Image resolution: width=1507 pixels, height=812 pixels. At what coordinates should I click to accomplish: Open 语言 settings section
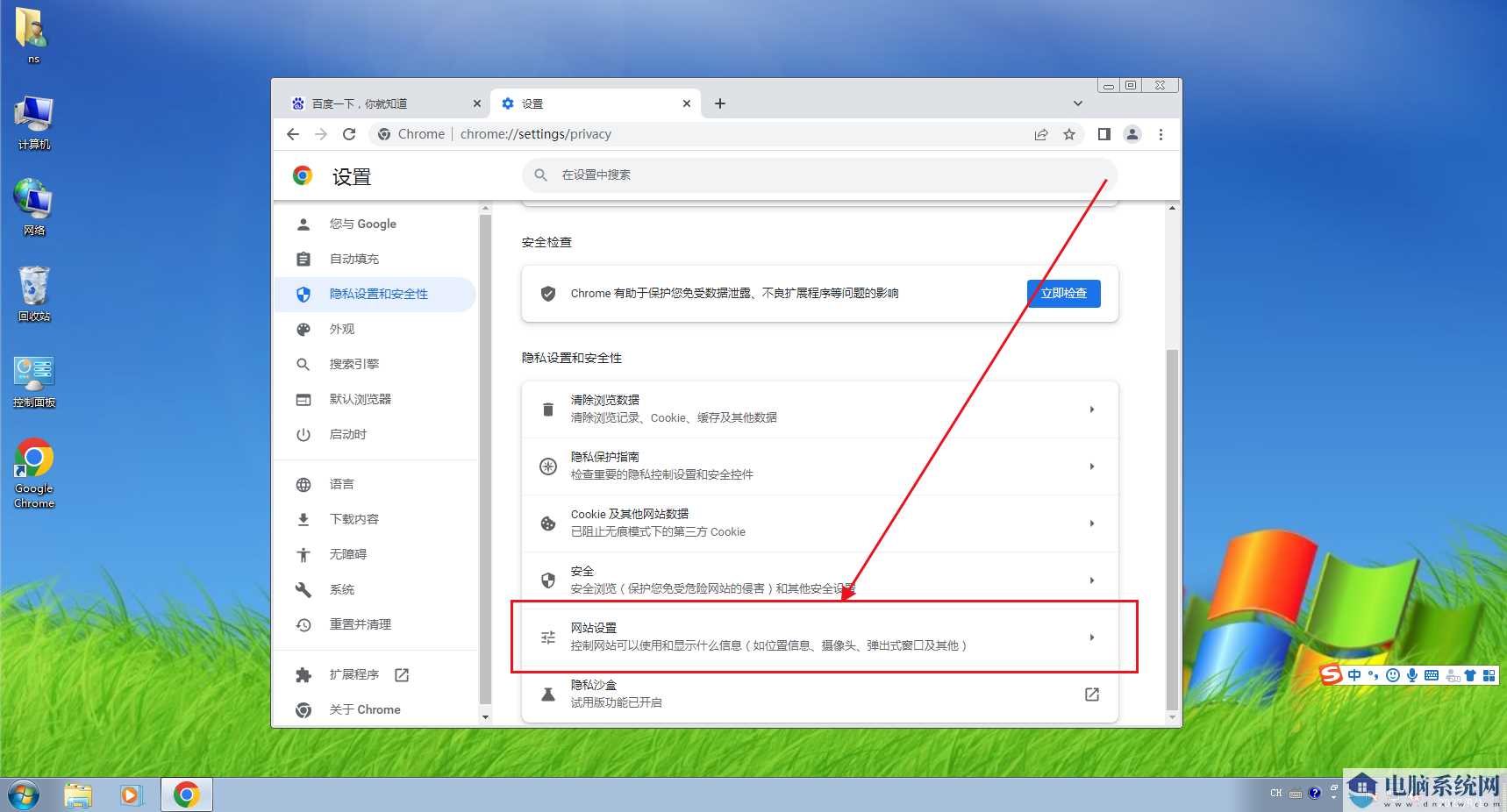375,485
